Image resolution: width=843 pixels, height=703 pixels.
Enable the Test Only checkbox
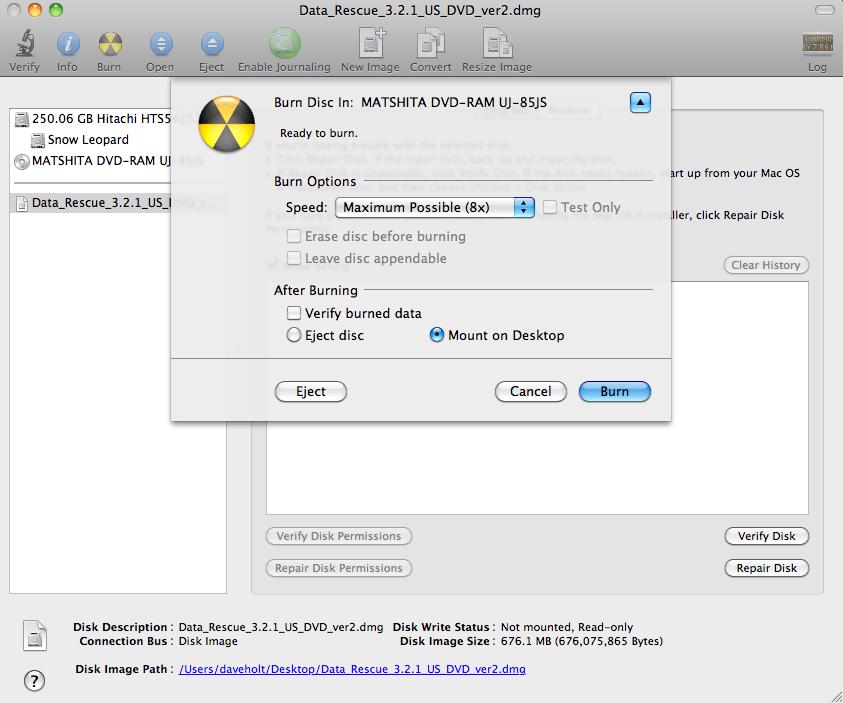tap(549, 207)
